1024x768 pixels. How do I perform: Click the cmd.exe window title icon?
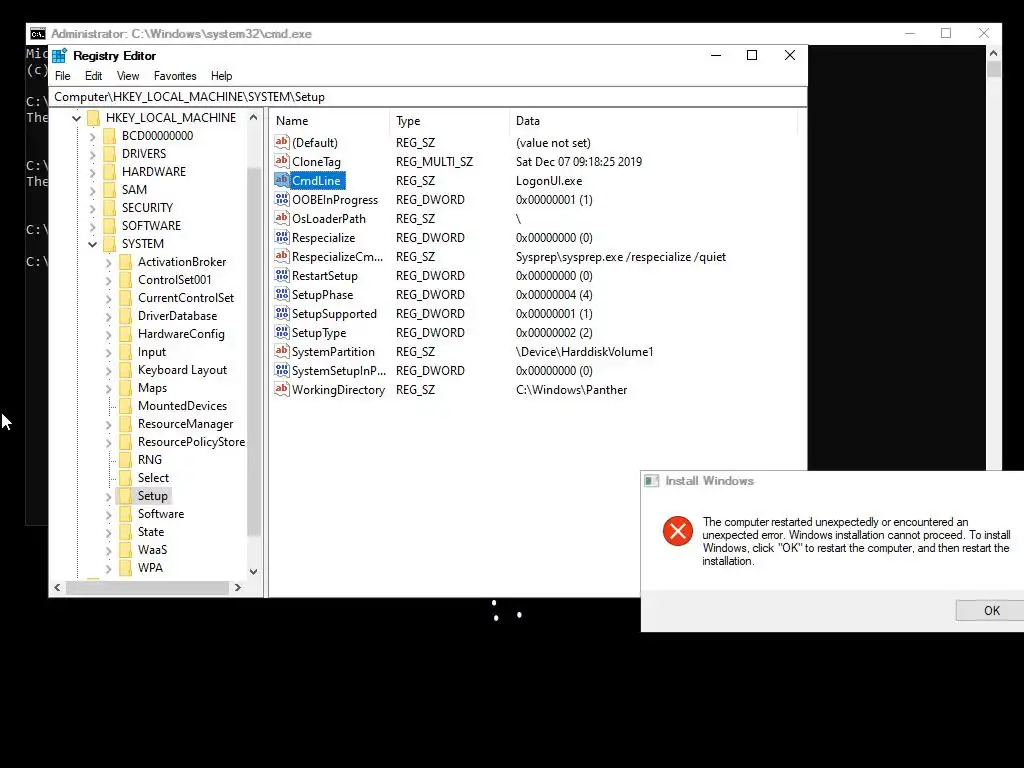click(38, 33)
